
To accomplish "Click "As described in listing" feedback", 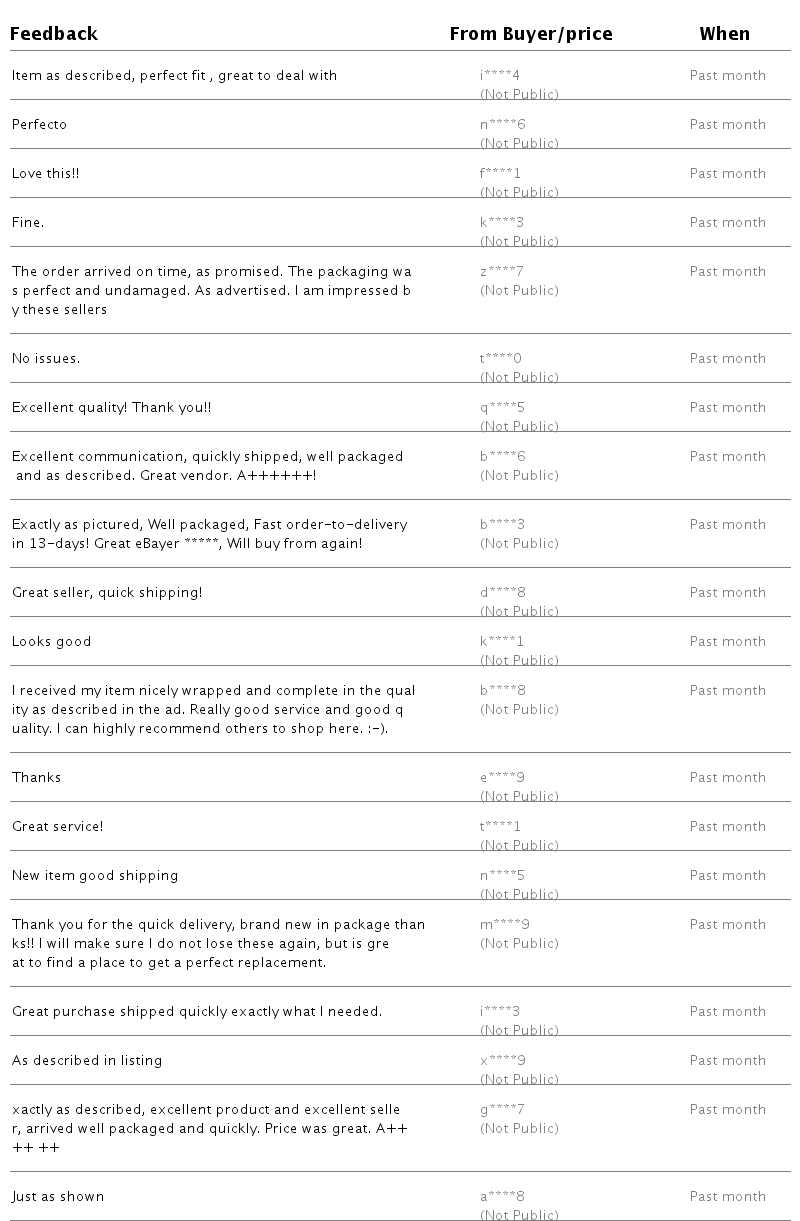I will coord(87,1060).
